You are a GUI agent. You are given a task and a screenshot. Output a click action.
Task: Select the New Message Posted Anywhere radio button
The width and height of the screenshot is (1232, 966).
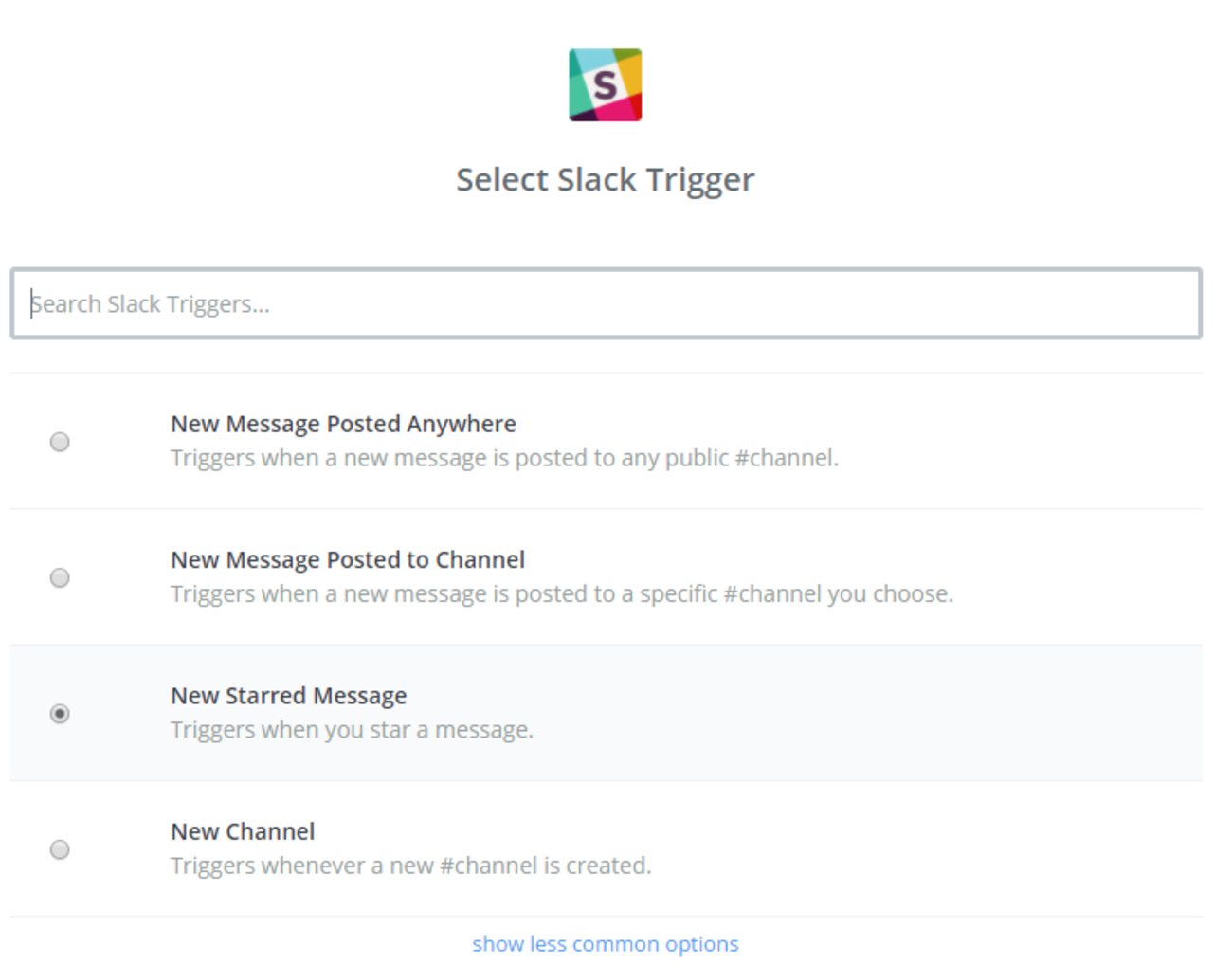tap(60, 442)
